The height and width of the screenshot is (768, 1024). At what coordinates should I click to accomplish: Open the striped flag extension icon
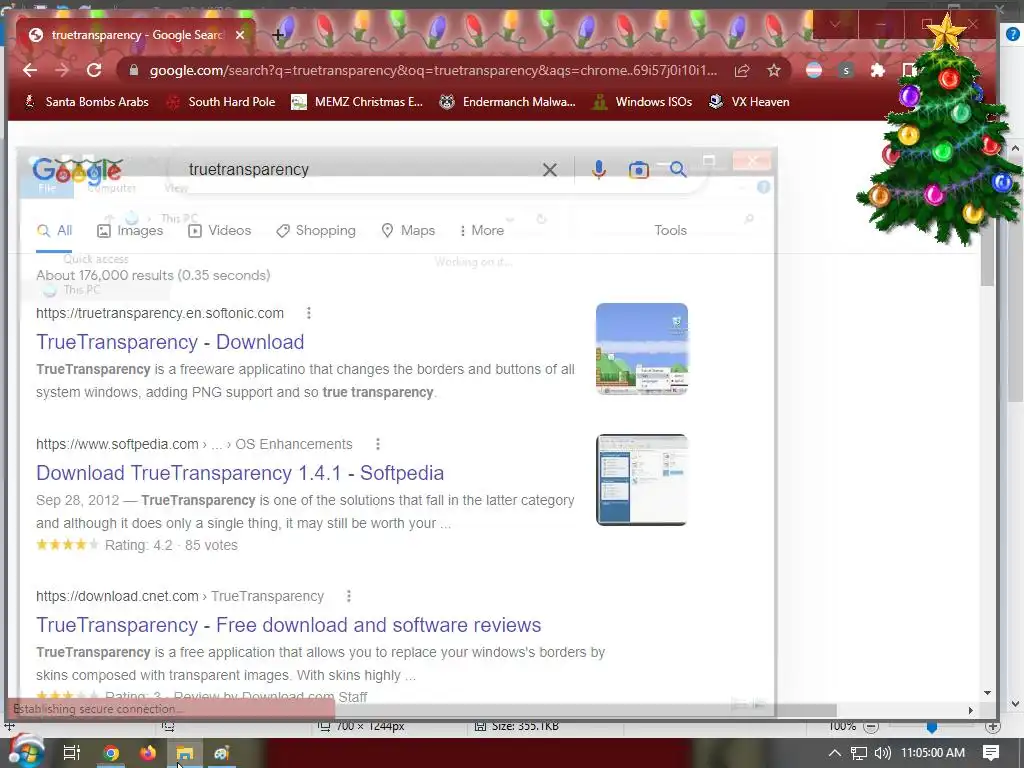pos(814,70)
